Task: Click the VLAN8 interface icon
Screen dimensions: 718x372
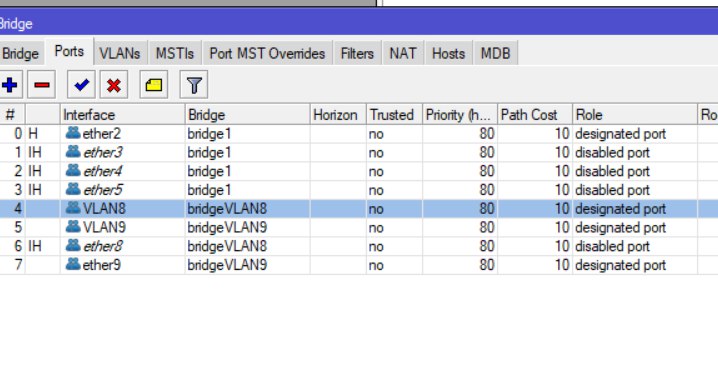Action: 73,208
